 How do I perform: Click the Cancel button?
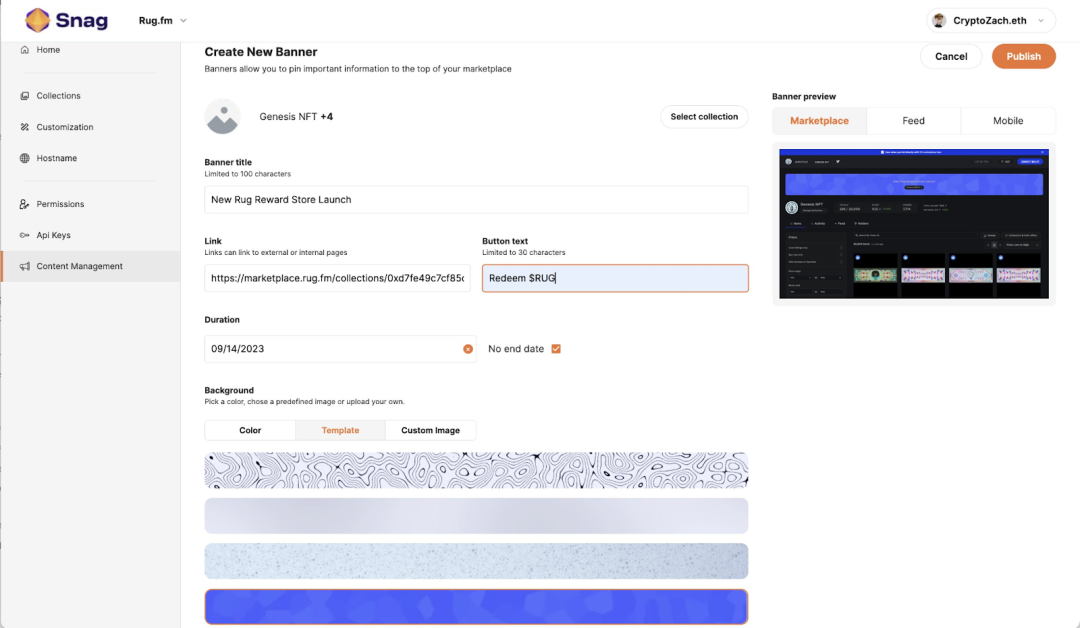951,56
